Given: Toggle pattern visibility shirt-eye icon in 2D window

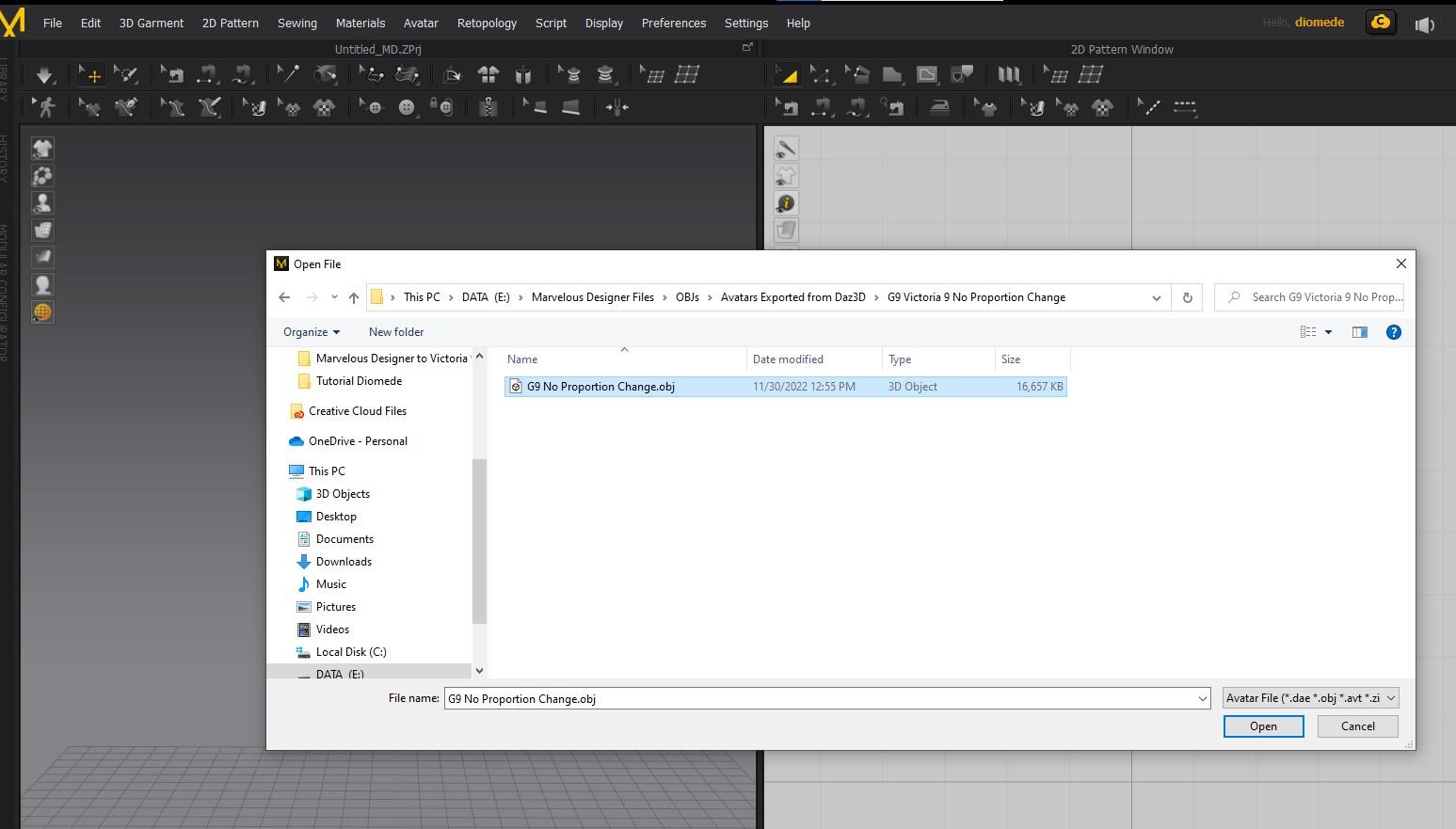Looking at the screenshot, I should pos(786,176).
